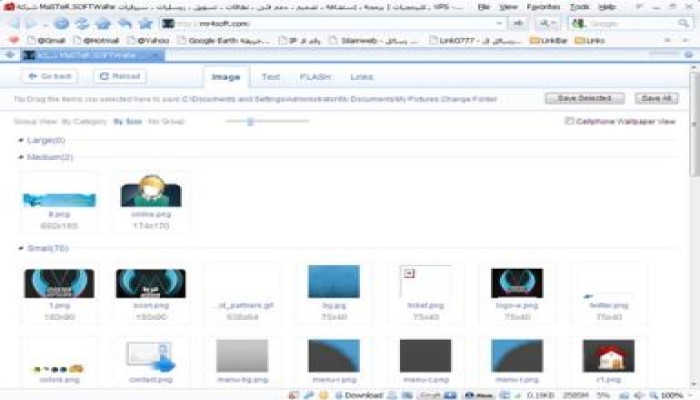
Task: Click the Save Selected button
Action: tap(584, 98)
